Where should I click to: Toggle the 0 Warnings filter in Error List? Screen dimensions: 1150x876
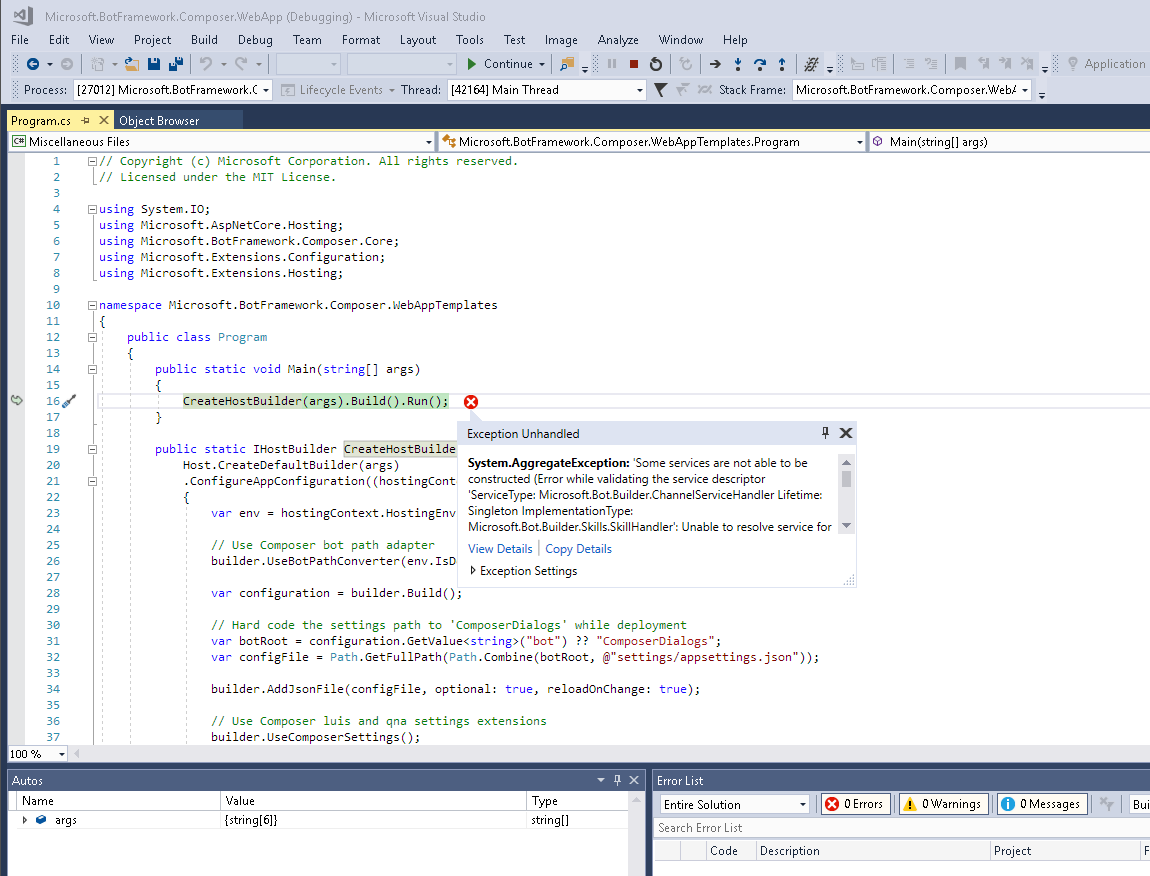pyautogui.click(x=941, y=803)
